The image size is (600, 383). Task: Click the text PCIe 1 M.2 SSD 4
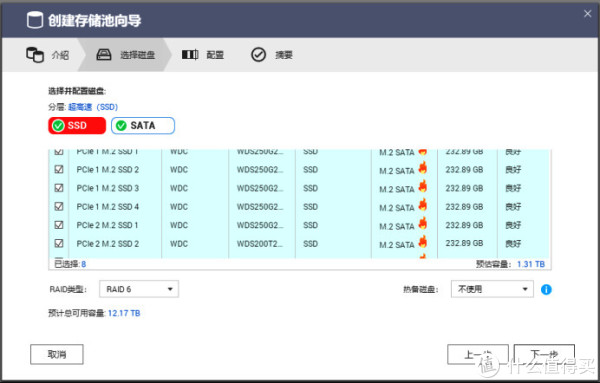tap(108, 207)
